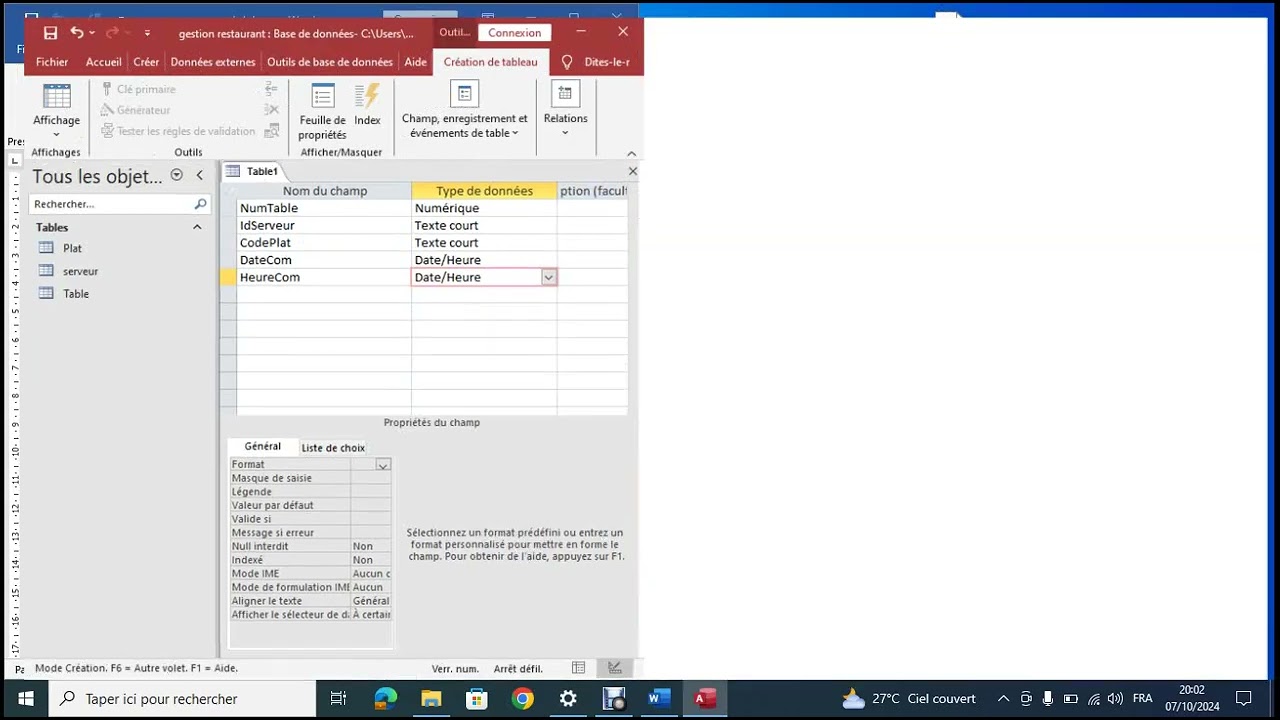Screen dimensions: 1280x720
Task: Select the serveur table
Action: click(x=80, y=271)
